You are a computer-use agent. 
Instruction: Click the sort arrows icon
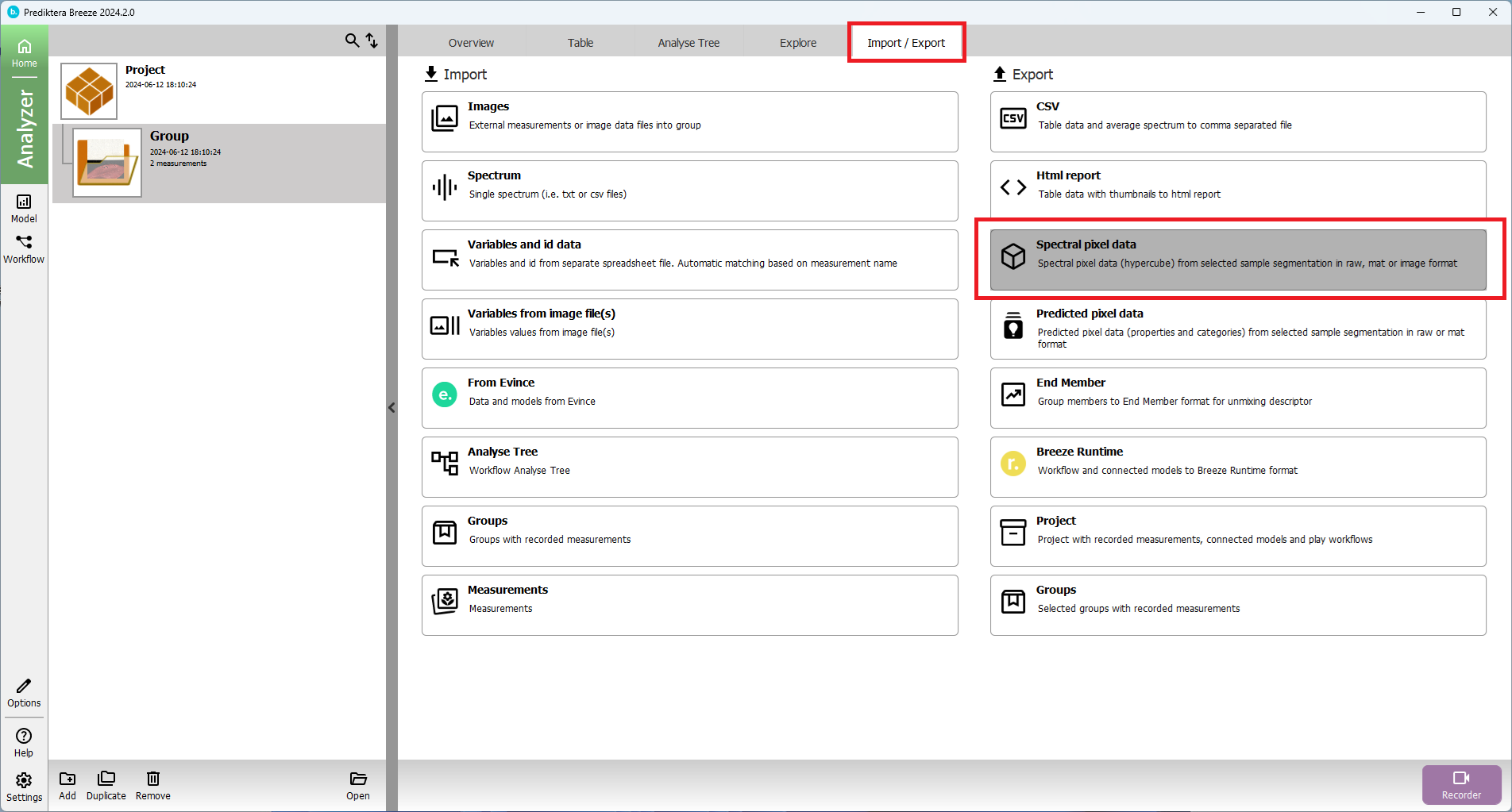(372, 40)
